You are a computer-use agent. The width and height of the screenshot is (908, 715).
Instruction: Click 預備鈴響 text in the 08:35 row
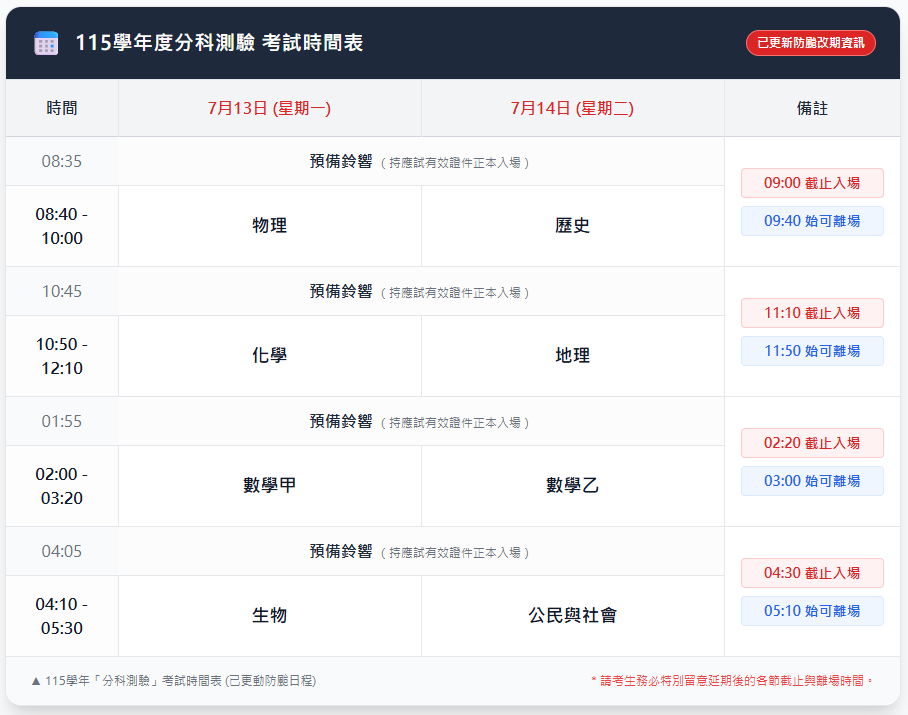coord(341,162)
